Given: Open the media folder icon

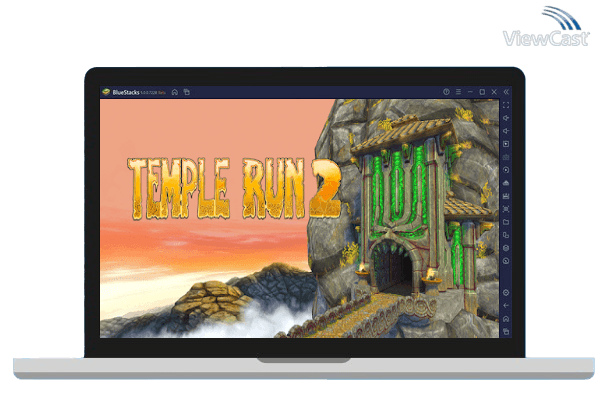Looking at the screenshot, I should pyautogui.click(x=506, y=222).
